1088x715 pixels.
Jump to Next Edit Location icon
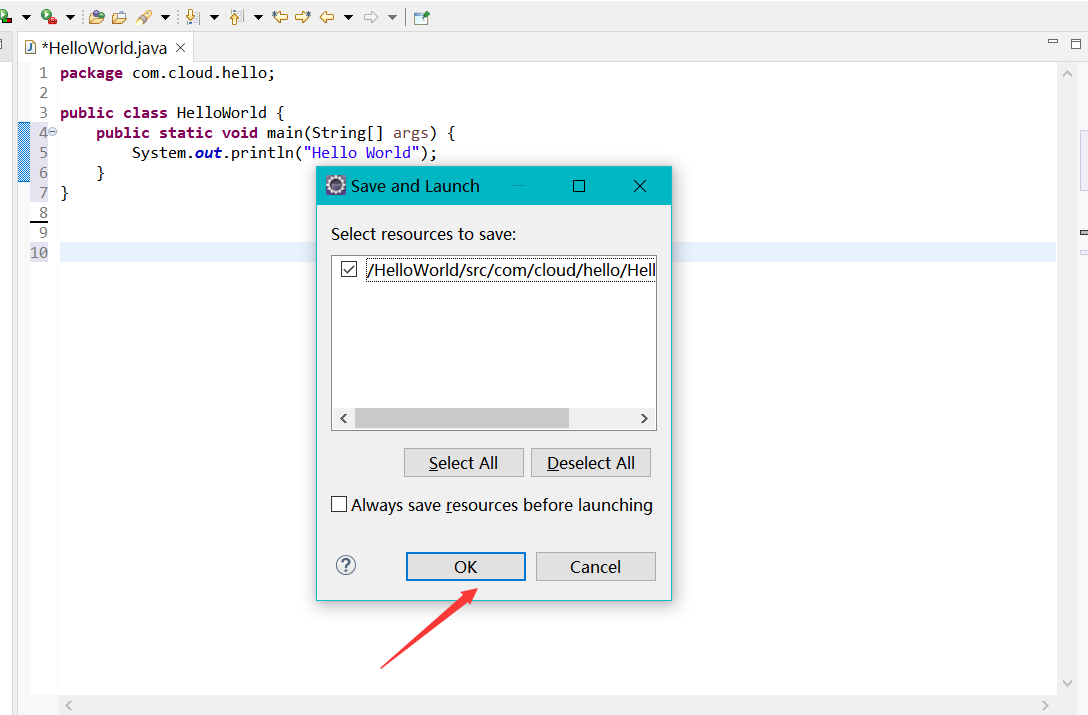coord(303,17)
